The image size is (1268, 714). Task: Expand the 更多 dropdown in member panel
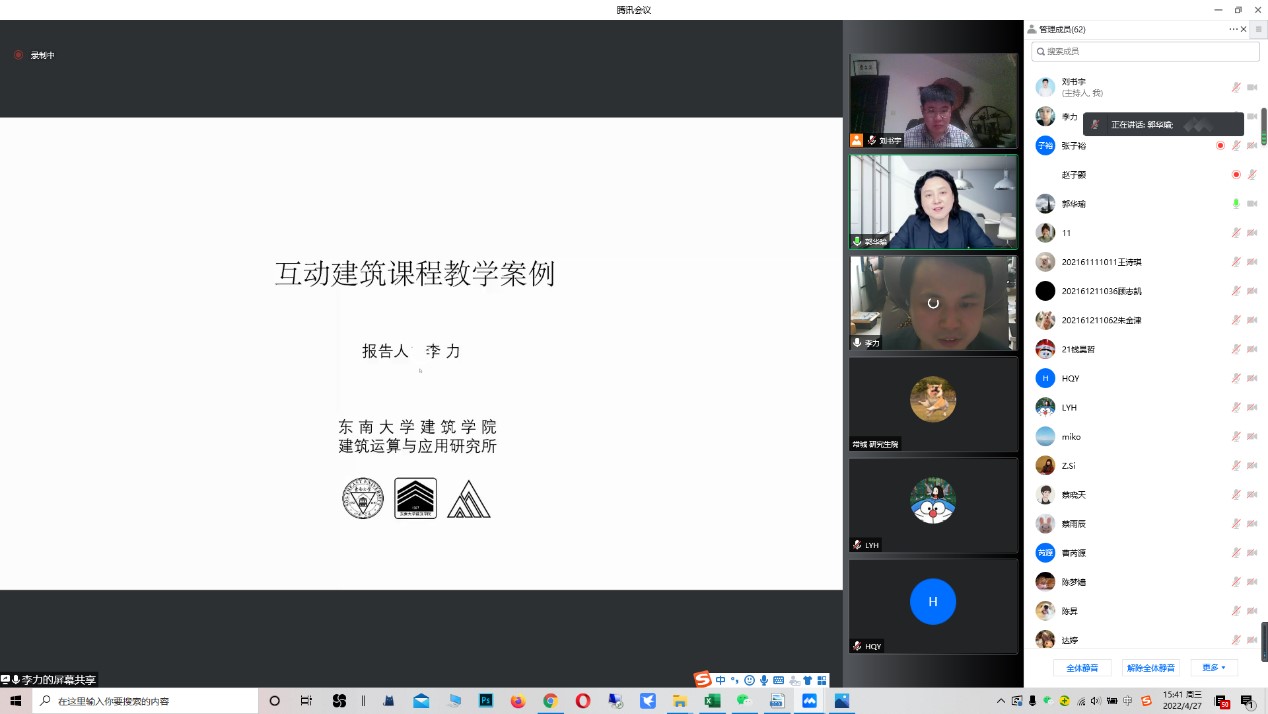coord(1215,667)
